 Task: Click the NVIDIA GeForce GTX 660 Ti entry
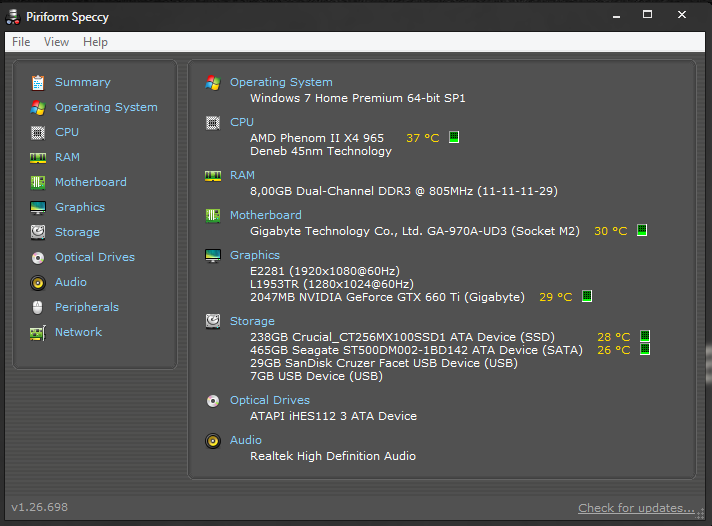(387, 297)
